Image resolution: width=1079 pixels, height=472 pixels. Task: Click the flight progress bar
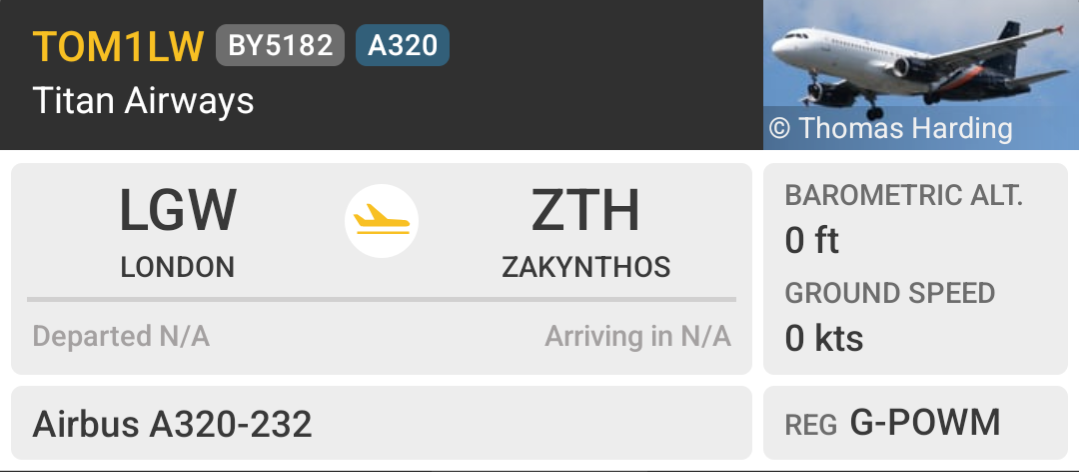381,300
